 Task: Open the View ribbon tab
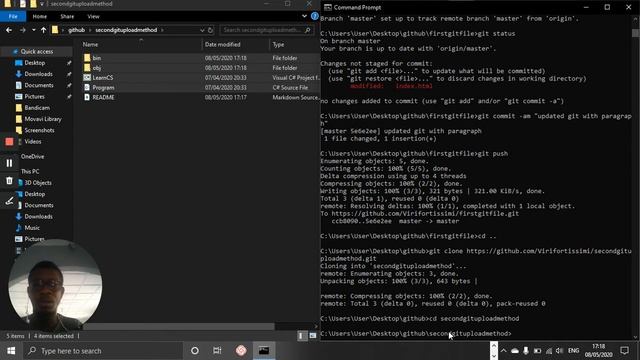coord(93,16)
